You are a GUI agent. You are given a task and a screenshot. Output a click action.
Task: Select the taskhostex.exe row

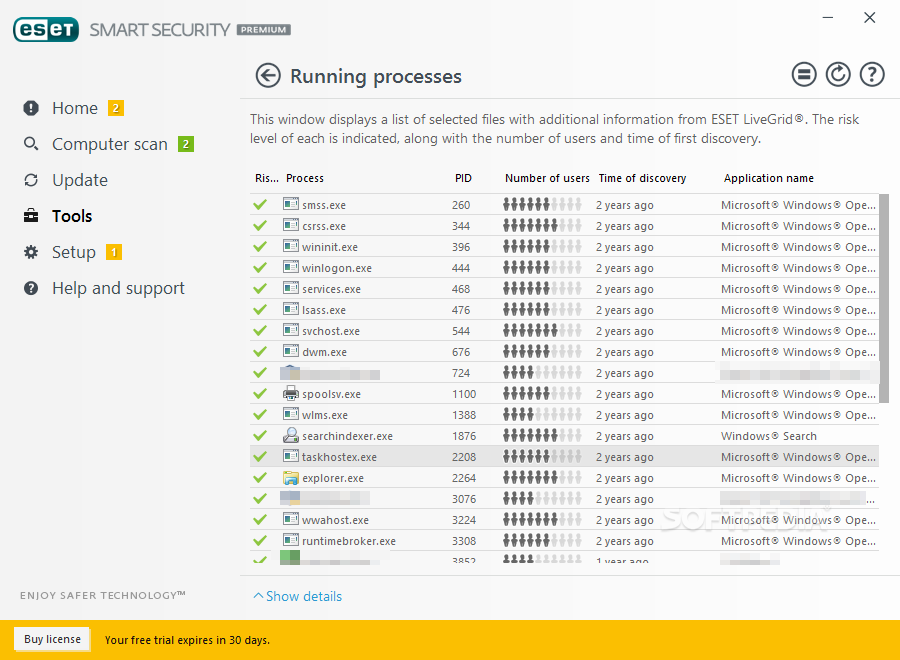pos(564,457)
